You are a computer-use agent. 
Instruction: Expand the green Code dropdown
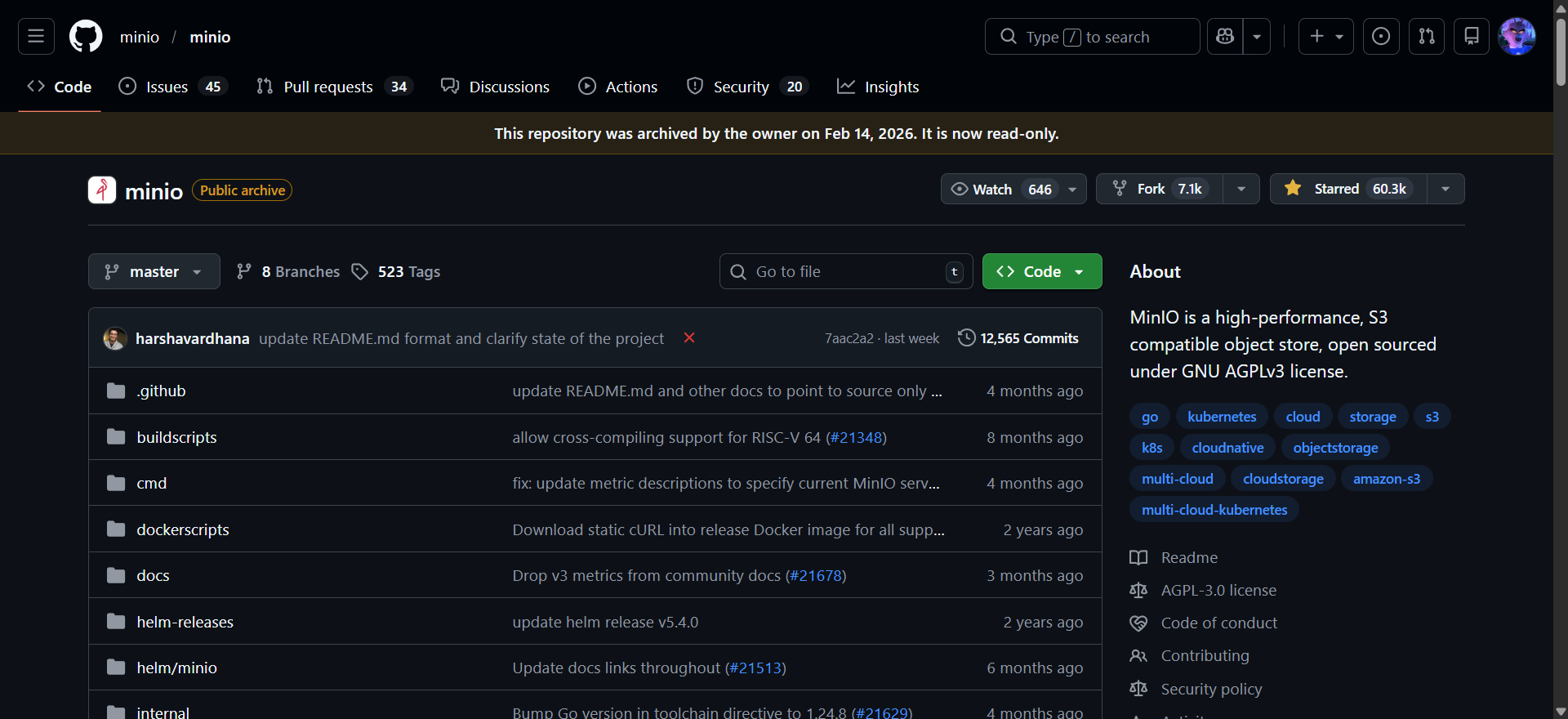coord(1042,272)
